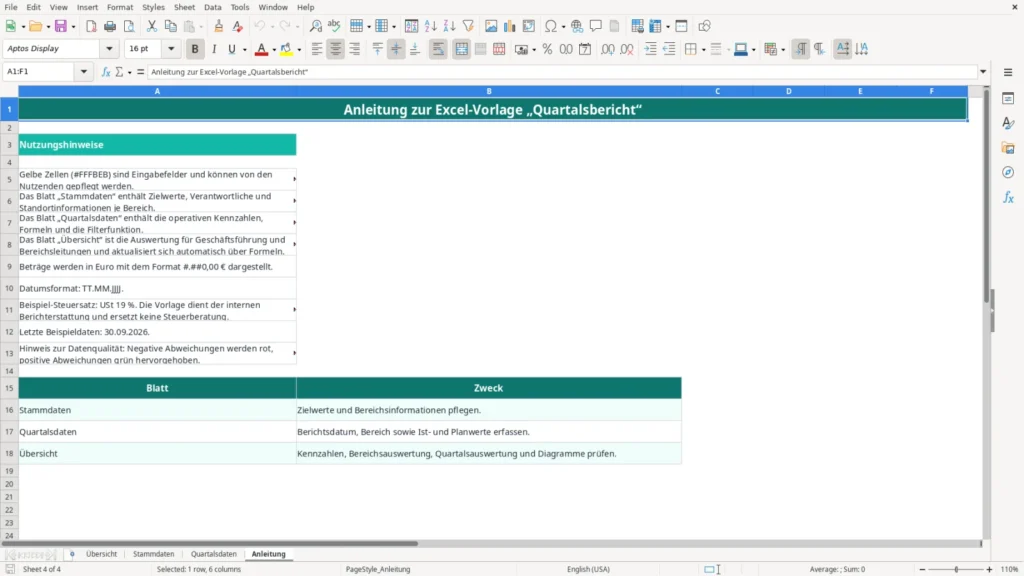Open the Navigator compass sidebar icon
The width and height of the screenshot is (1024, 576).
coord(1008,172)
